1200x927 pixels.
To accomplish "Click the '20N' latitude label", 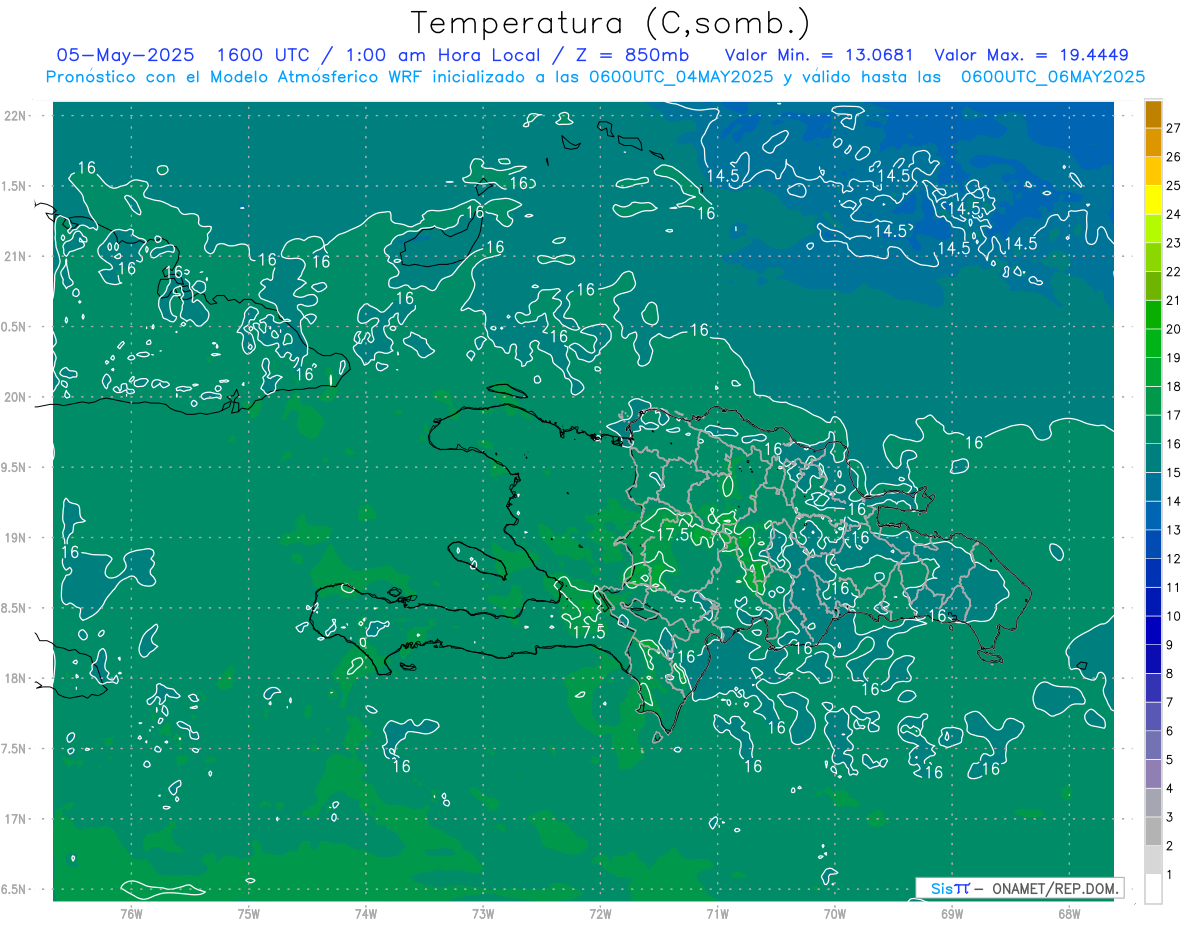I will 16,397.
